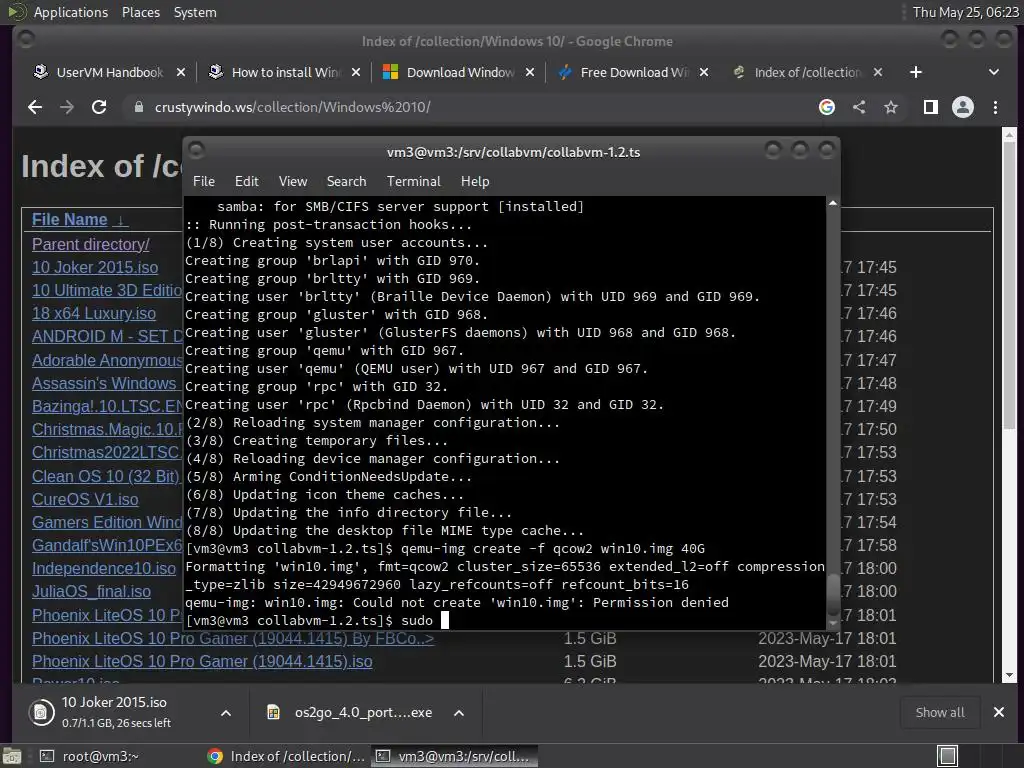Image resolution: width=1024 pixels, height=768 pixels.
Task: Open terminal Edit menu
Action: pyautogui.click(x=246, y=182)
